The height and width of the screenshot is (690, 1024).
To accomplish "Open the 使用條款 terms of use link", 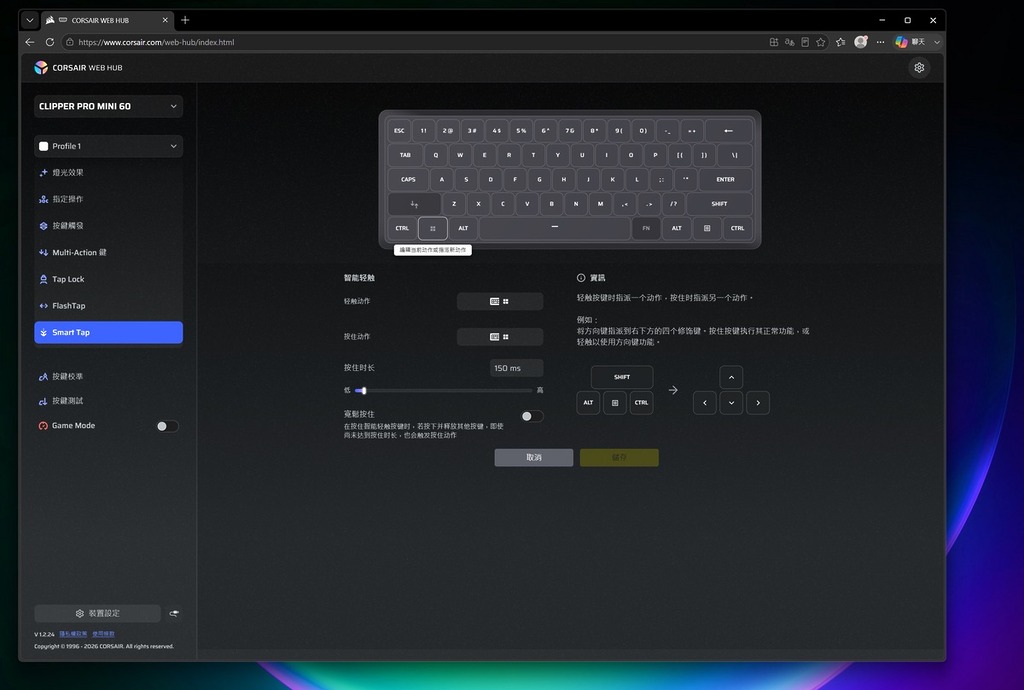I will click(103, 634).
